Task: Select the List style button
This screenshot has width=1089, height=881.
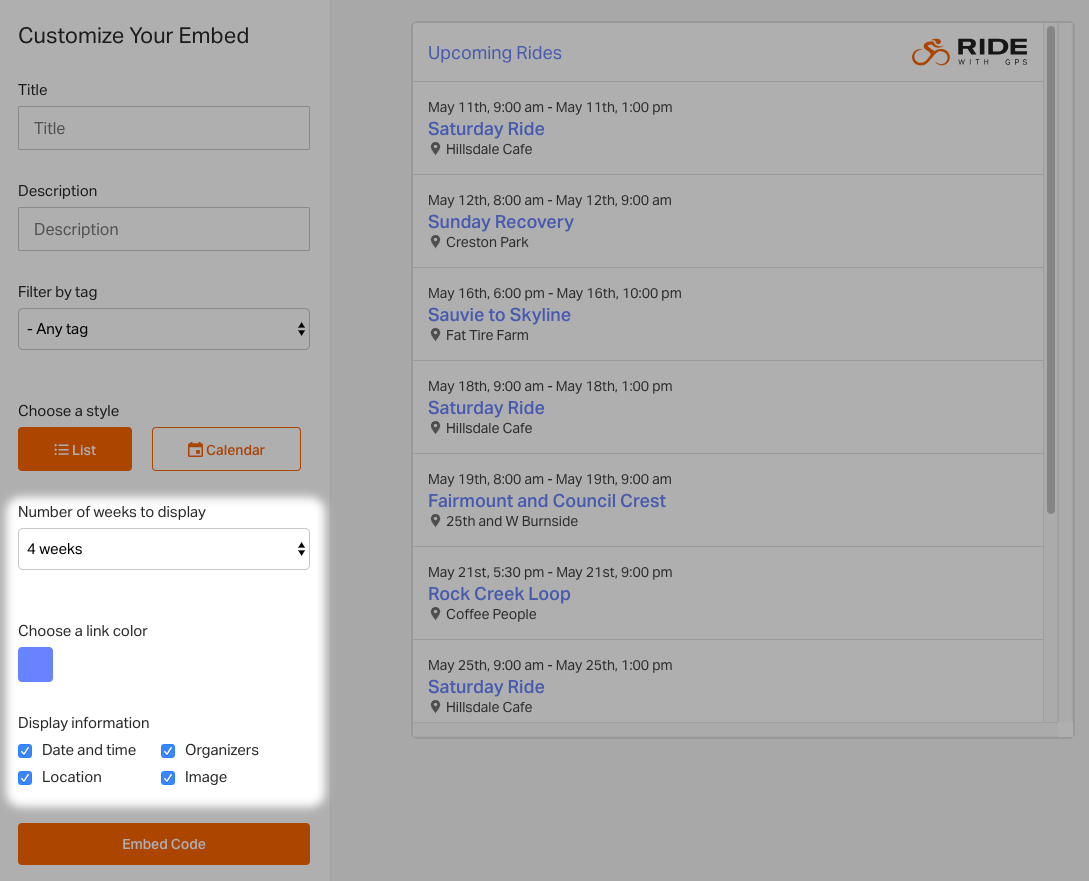Action: 75,449
